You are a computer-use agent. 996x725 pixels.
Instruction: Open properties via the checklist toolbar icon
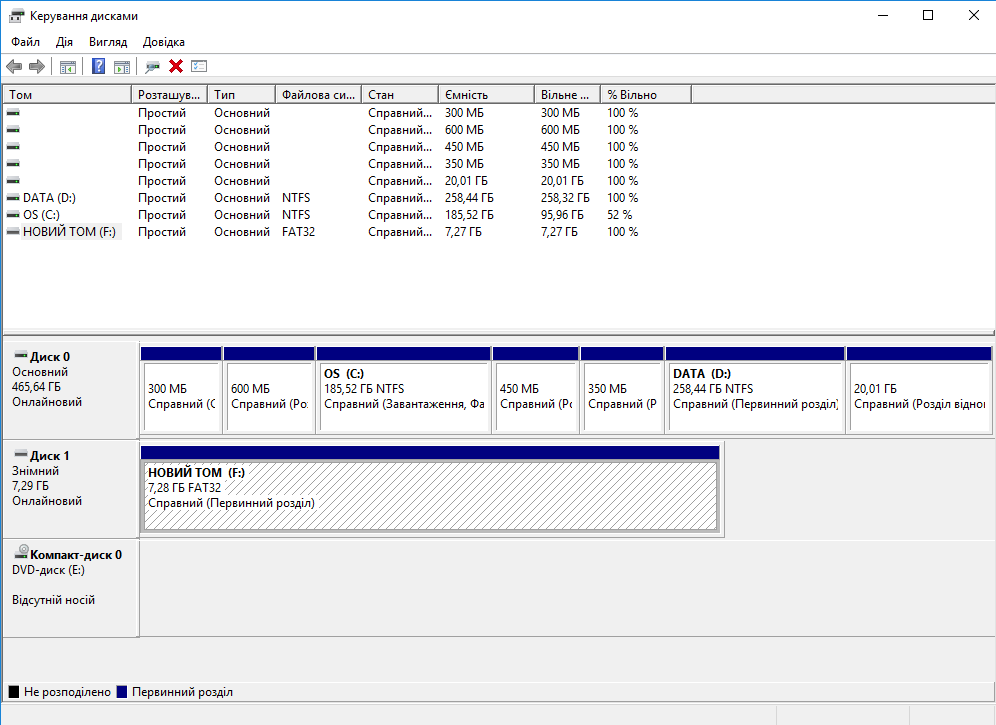tap(199, 66)
